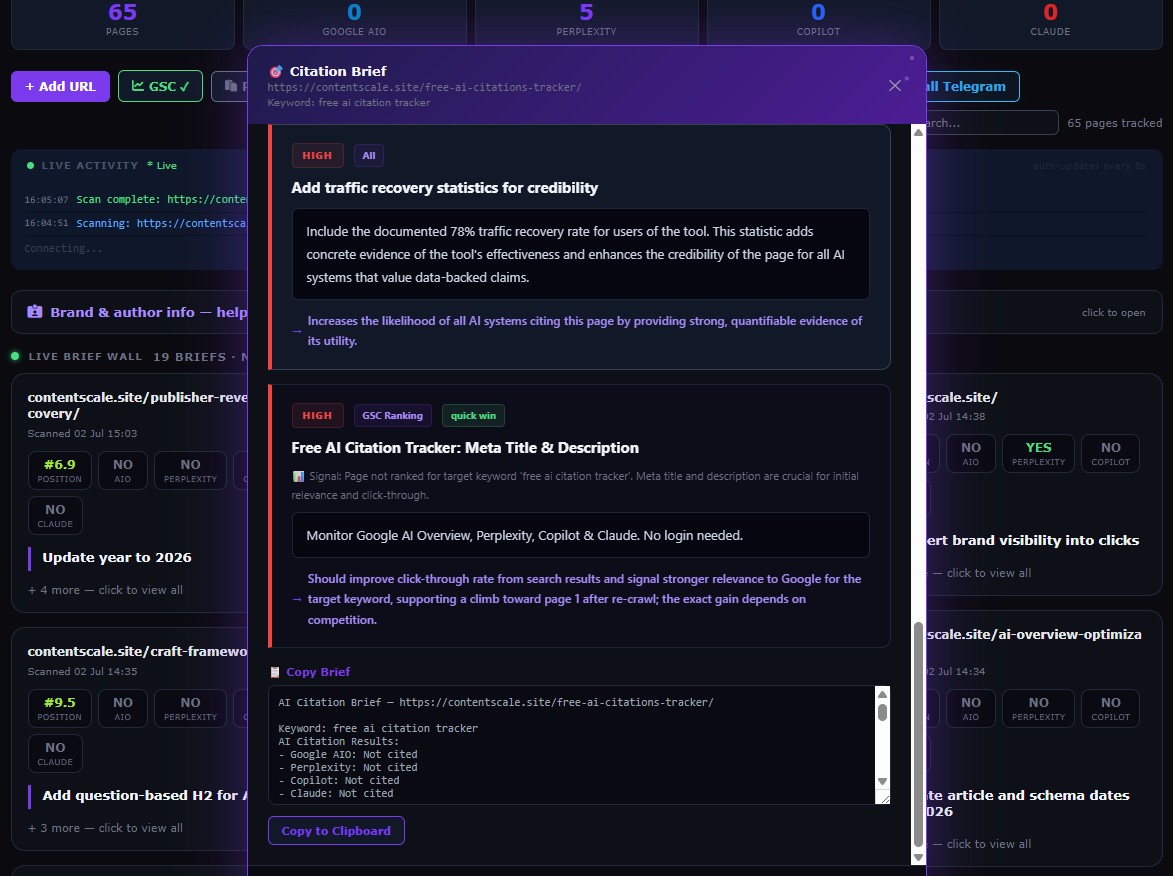Image resolution: width=1173 pixels, height=876 pixels.
Task: Open the publisher-revenue-recovery brief card title
Action: (x=137, y=405)
